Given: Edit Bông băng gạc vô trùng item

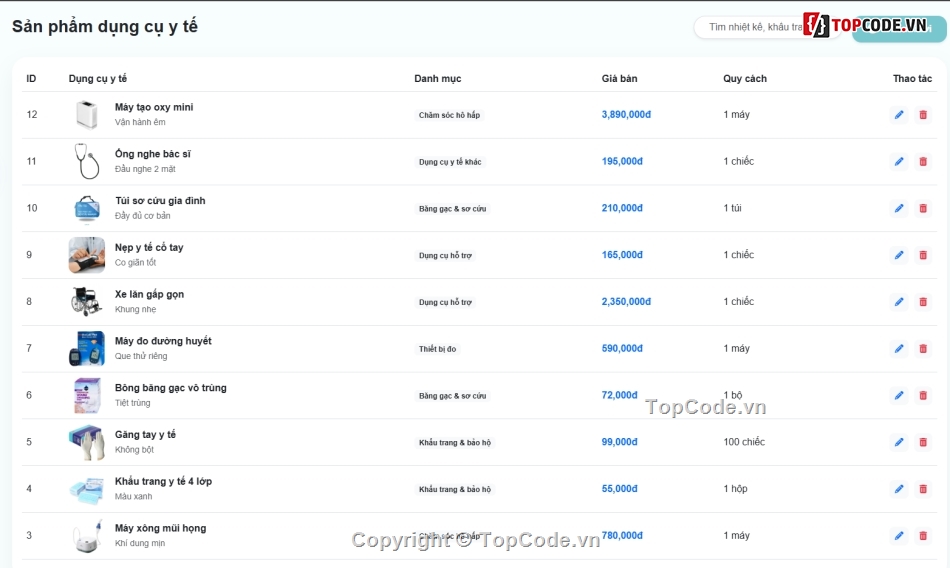Looking at the screenshot, I should click(x=899, y=395).
